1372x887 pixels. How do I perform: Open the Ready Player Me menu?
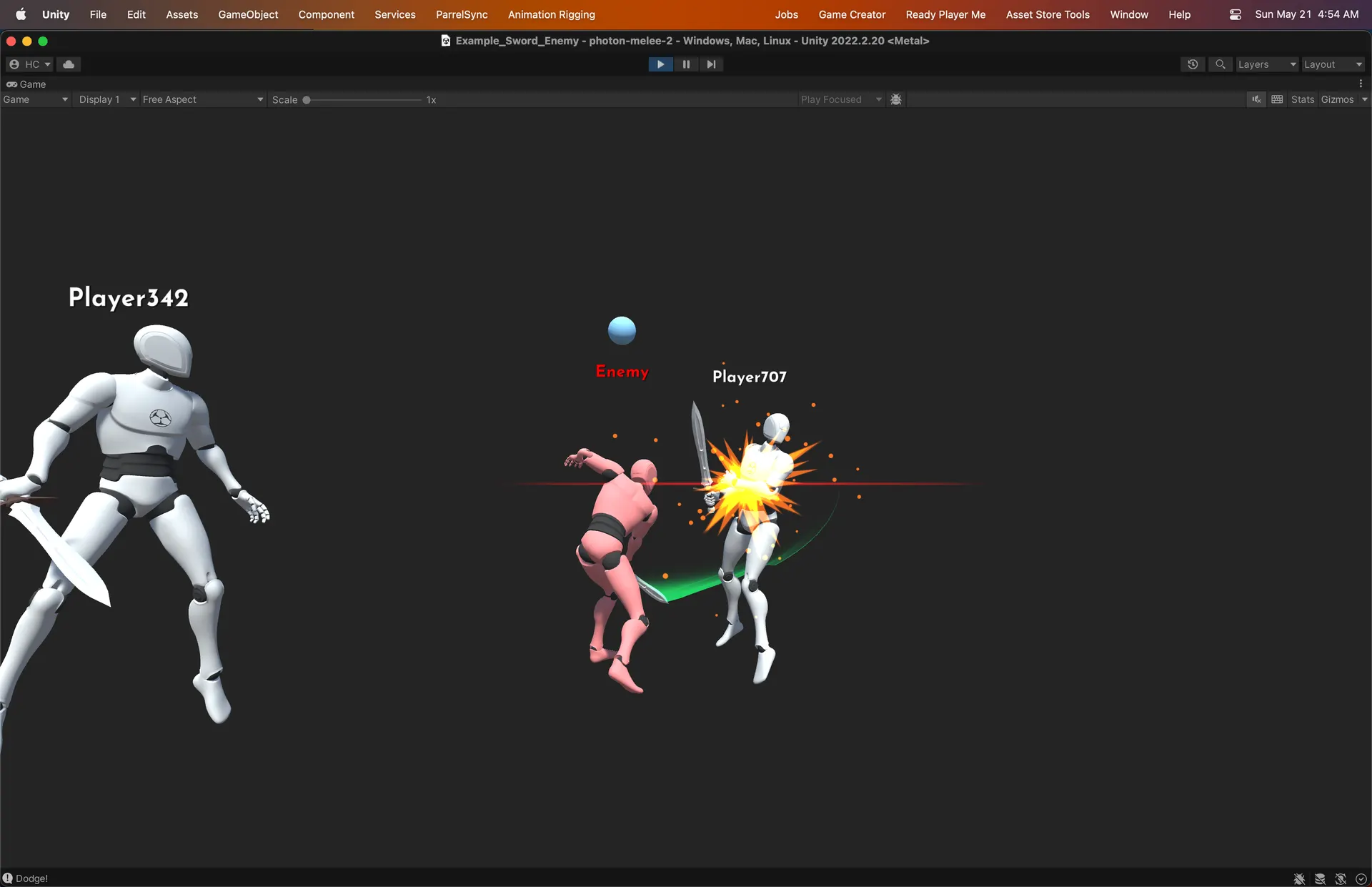pos(945,14)
